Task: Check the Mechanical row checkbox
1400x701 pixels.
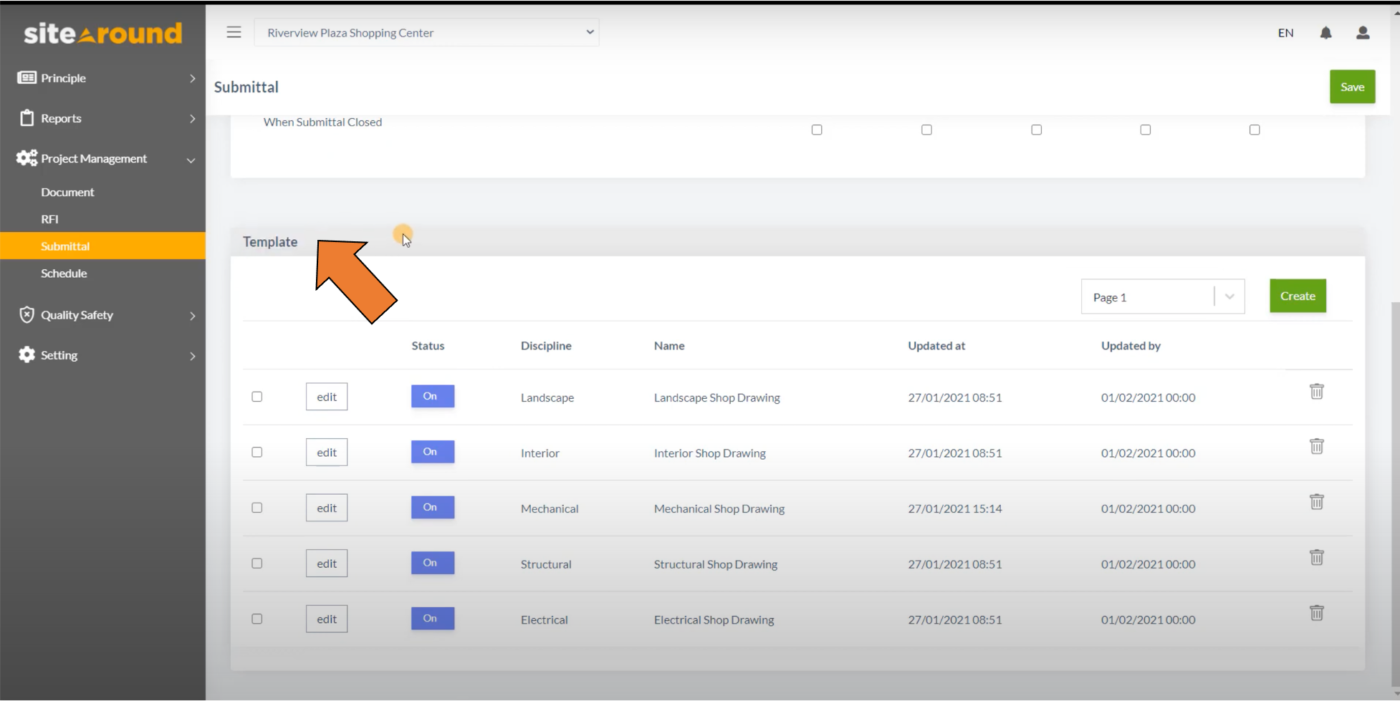Action: click(257, 508)
